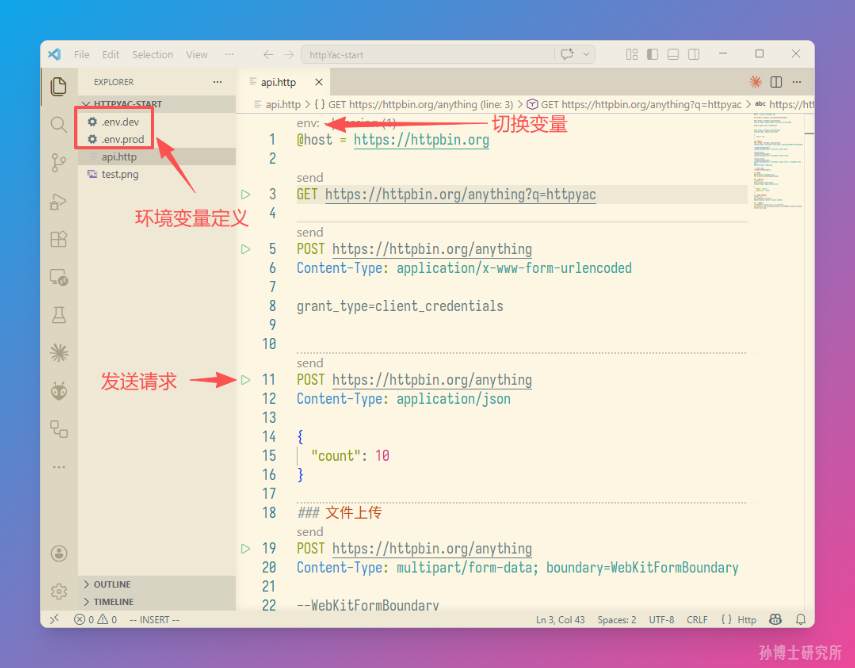Open Explorer views and more actions
The width and height of the screenshot is (855, 668).
218,82
